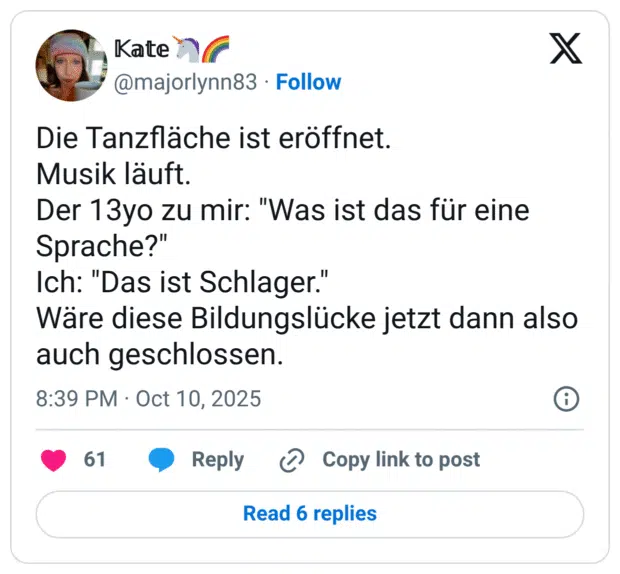Click the 61 likes count
The width and height of the screenshot is (620, 574).
coord(95,460)
